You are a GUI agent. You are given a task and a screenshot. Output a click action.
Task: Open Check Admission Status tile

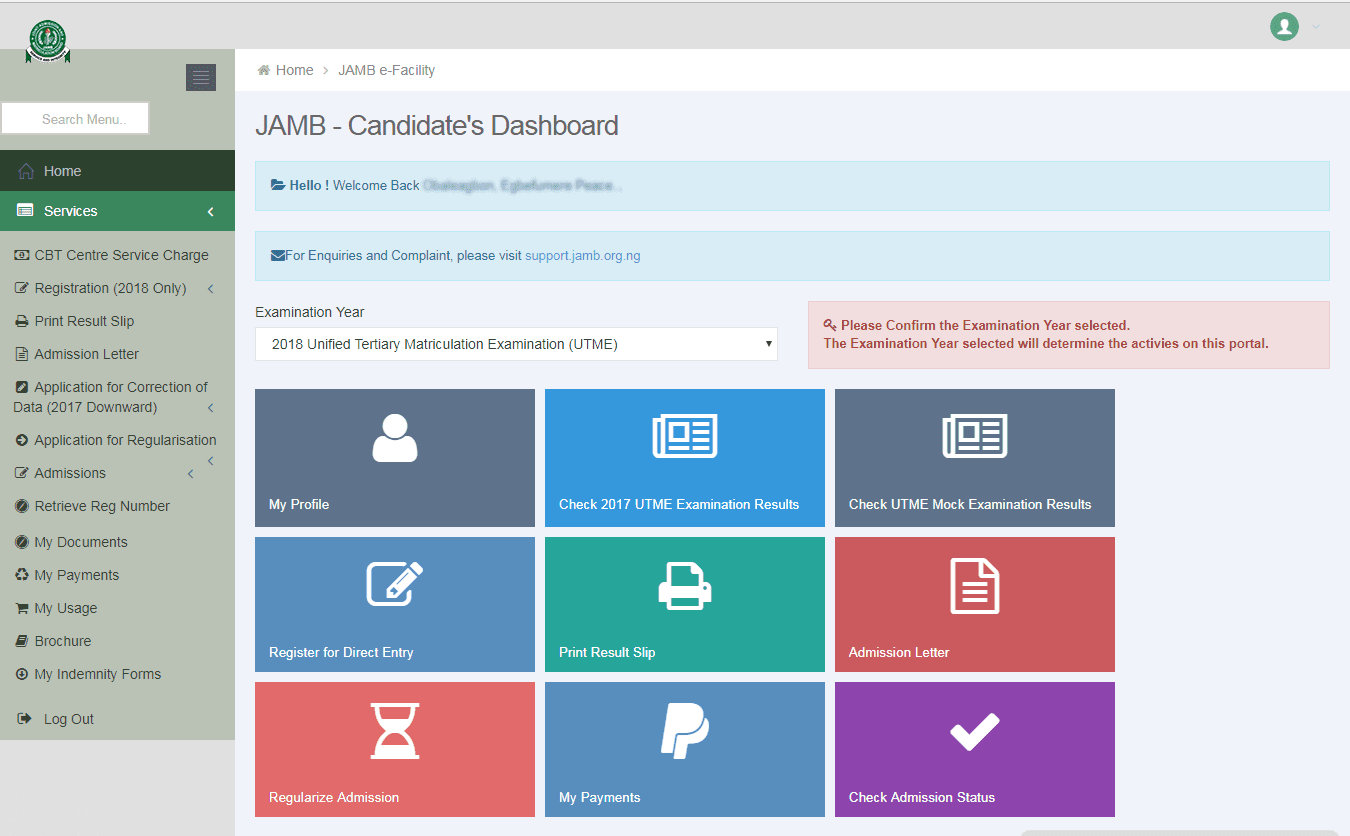[x=974, y=749]
